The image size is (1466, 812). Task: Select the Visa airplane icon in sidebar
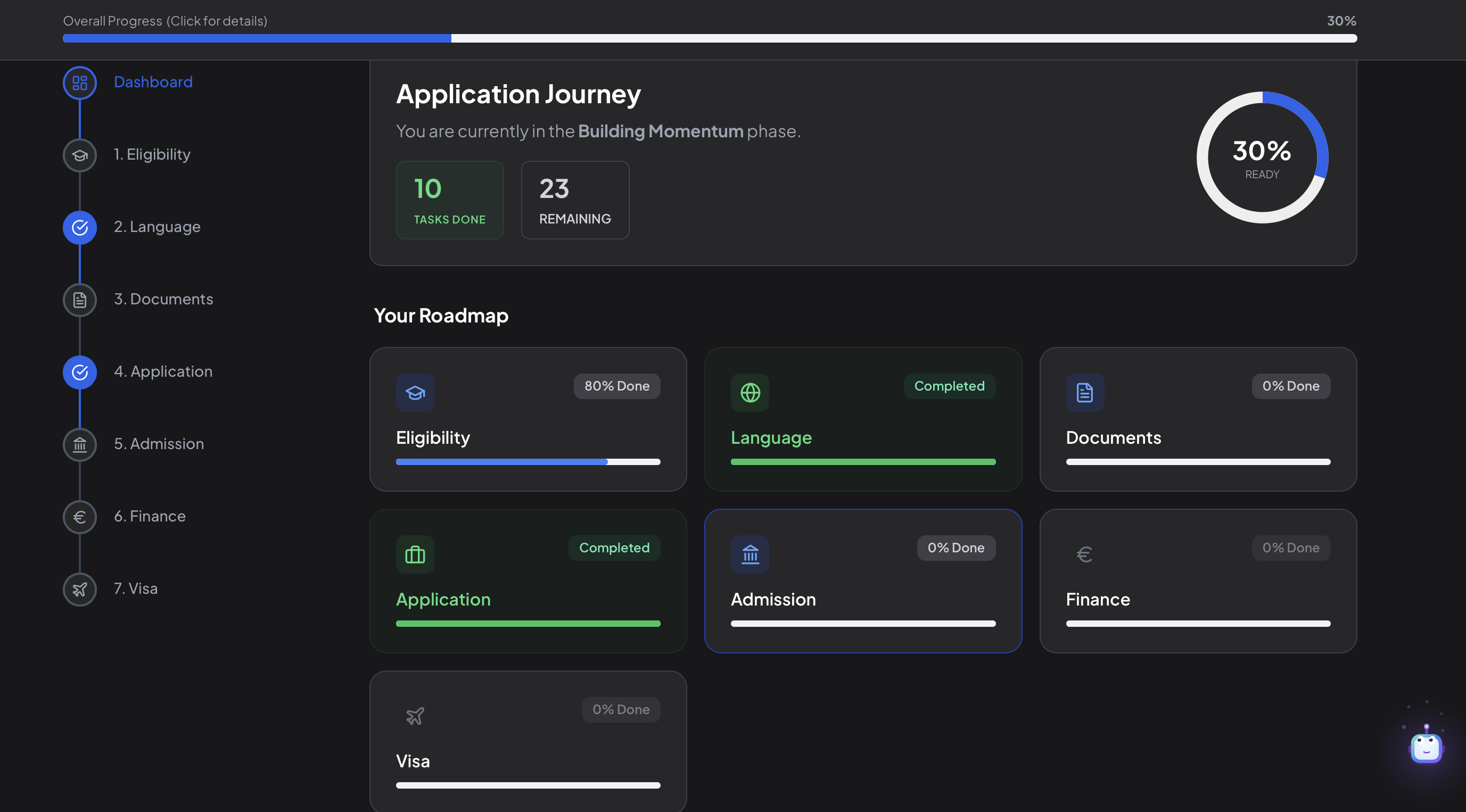coord(80,589)
